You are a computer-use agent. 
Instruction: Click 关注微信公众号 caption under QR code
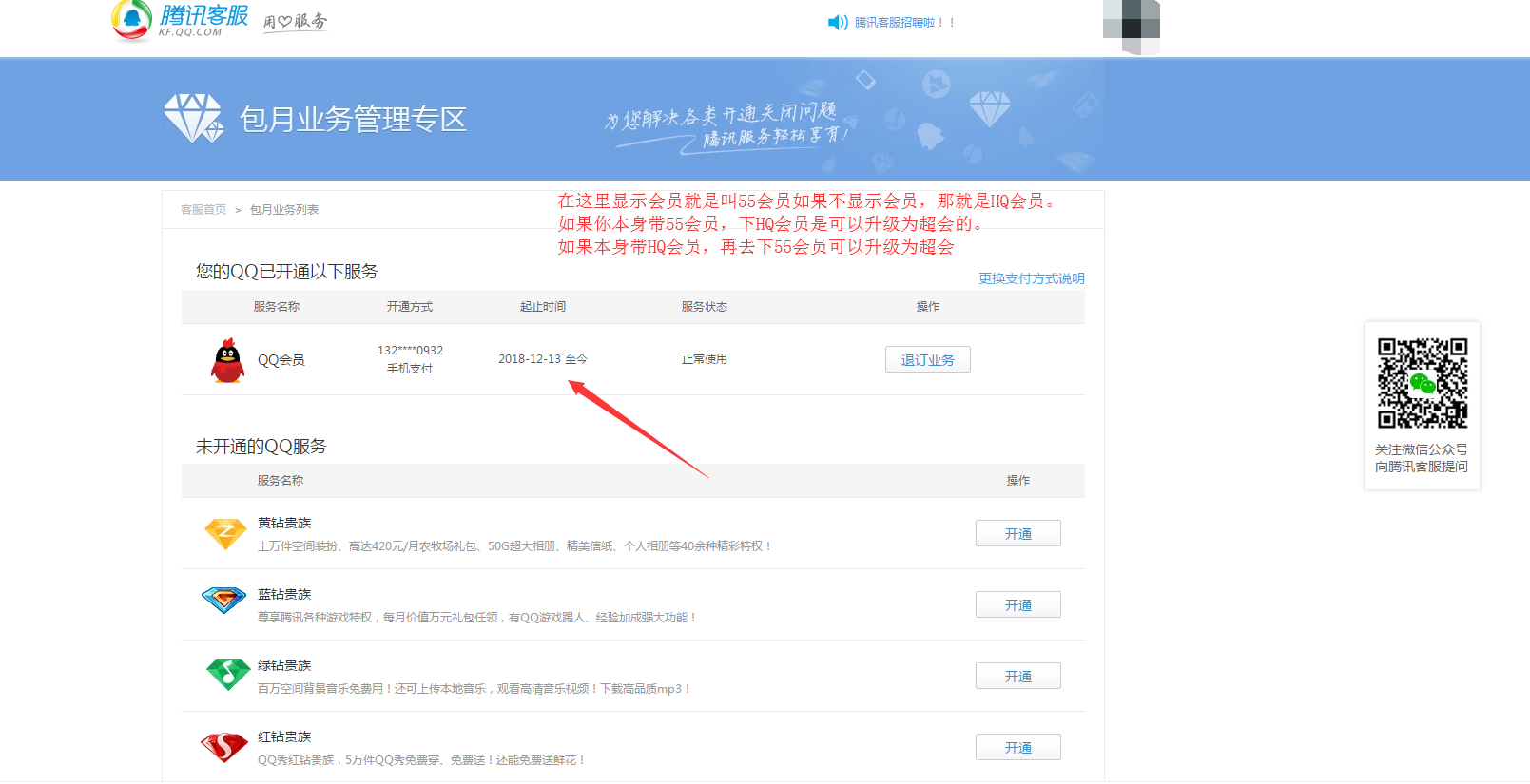[x=1422, y=449]
